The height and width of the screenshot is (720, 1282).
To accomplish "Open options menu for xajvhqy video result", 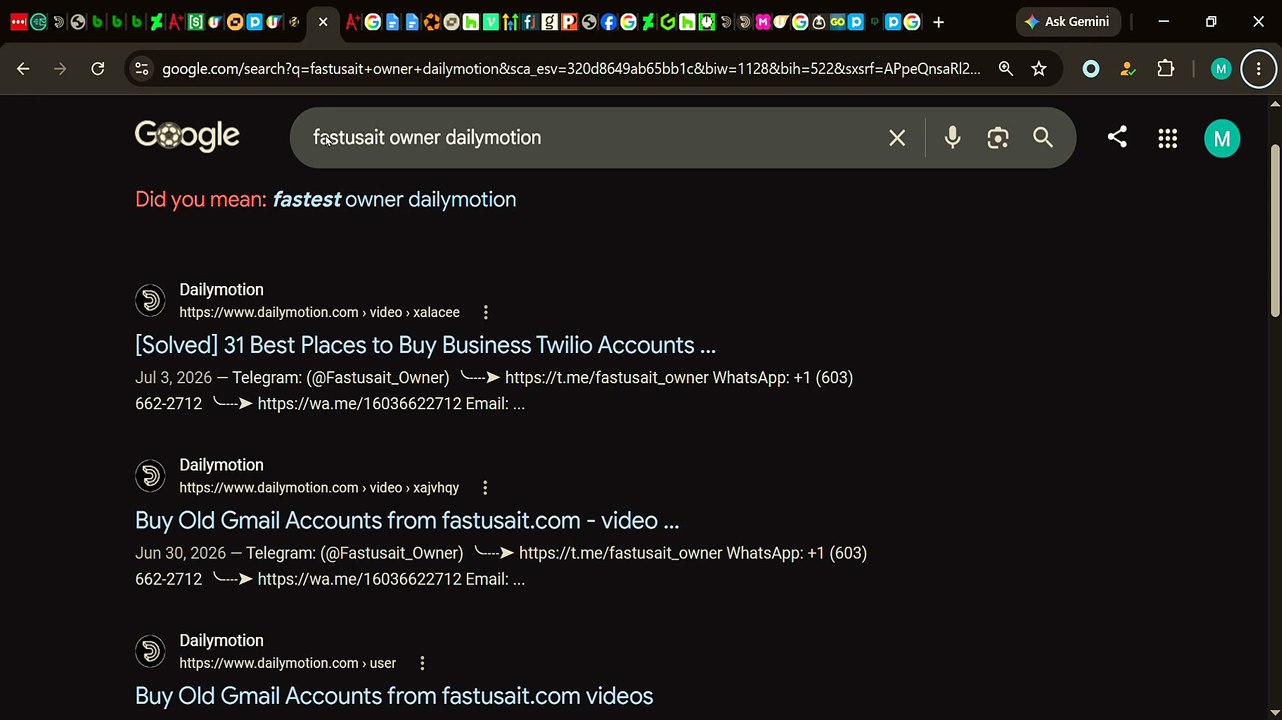I will pos(485,488).
